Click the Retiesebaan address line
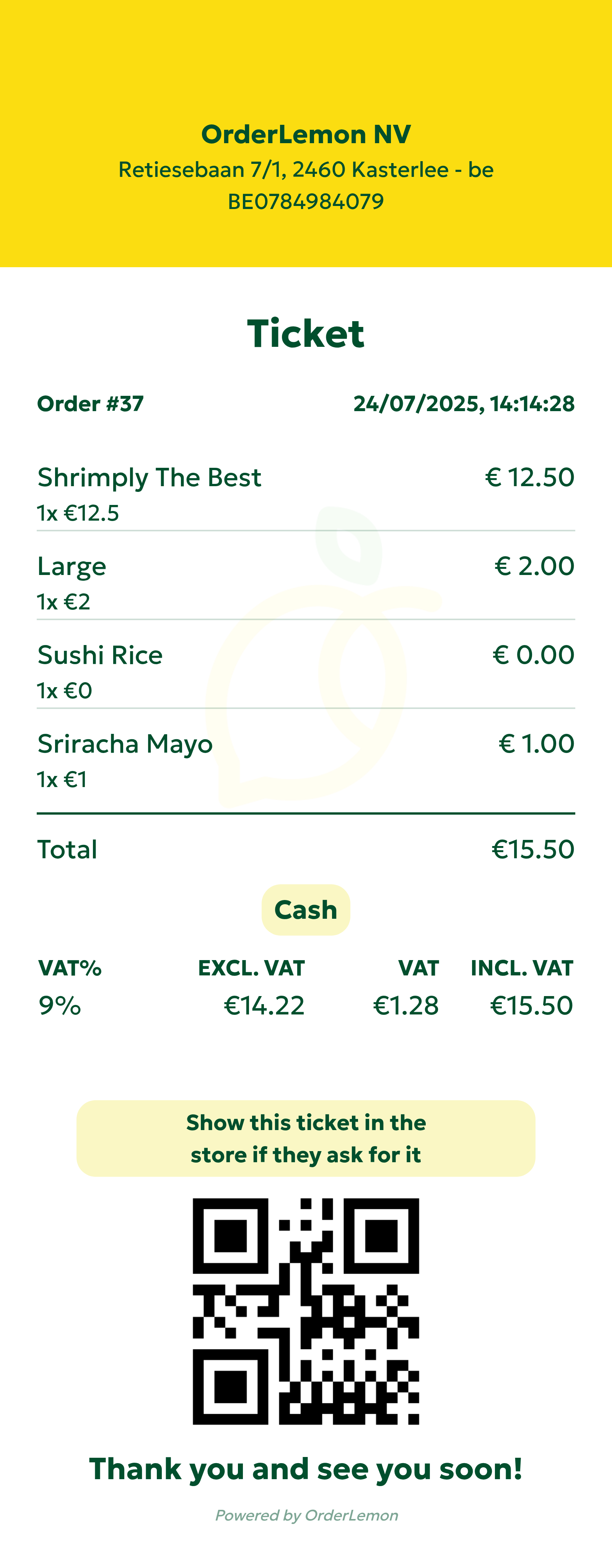 click(x=306, y=170)
